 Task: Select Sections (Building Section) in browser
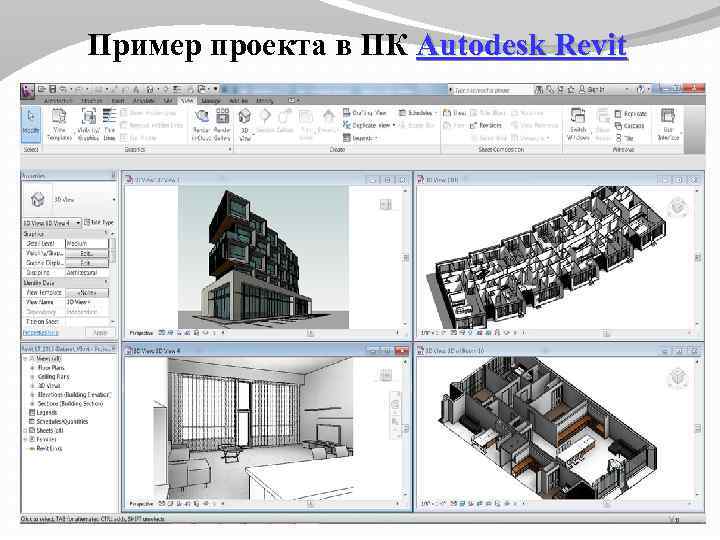[70, 404]
